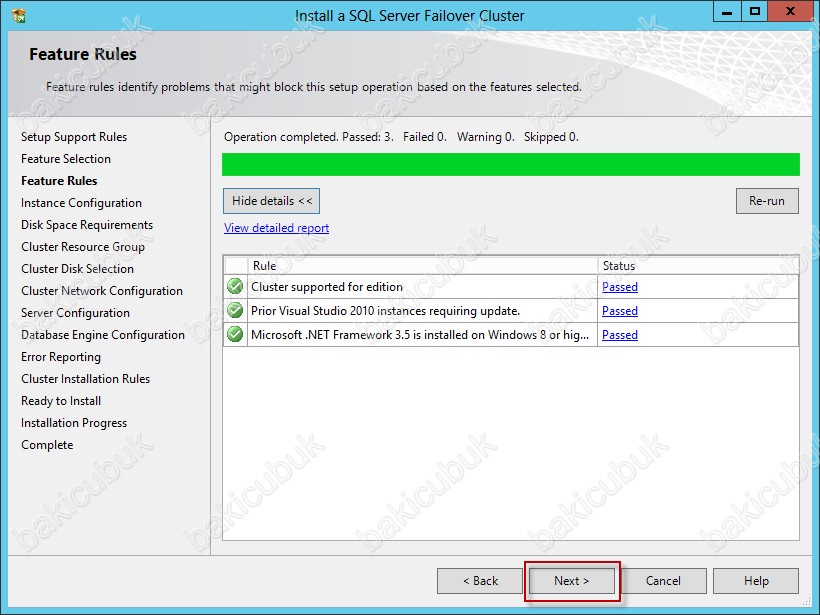Open the View detailed report link
Viewport: 820px width, 615px height.
tap(276, 228)
